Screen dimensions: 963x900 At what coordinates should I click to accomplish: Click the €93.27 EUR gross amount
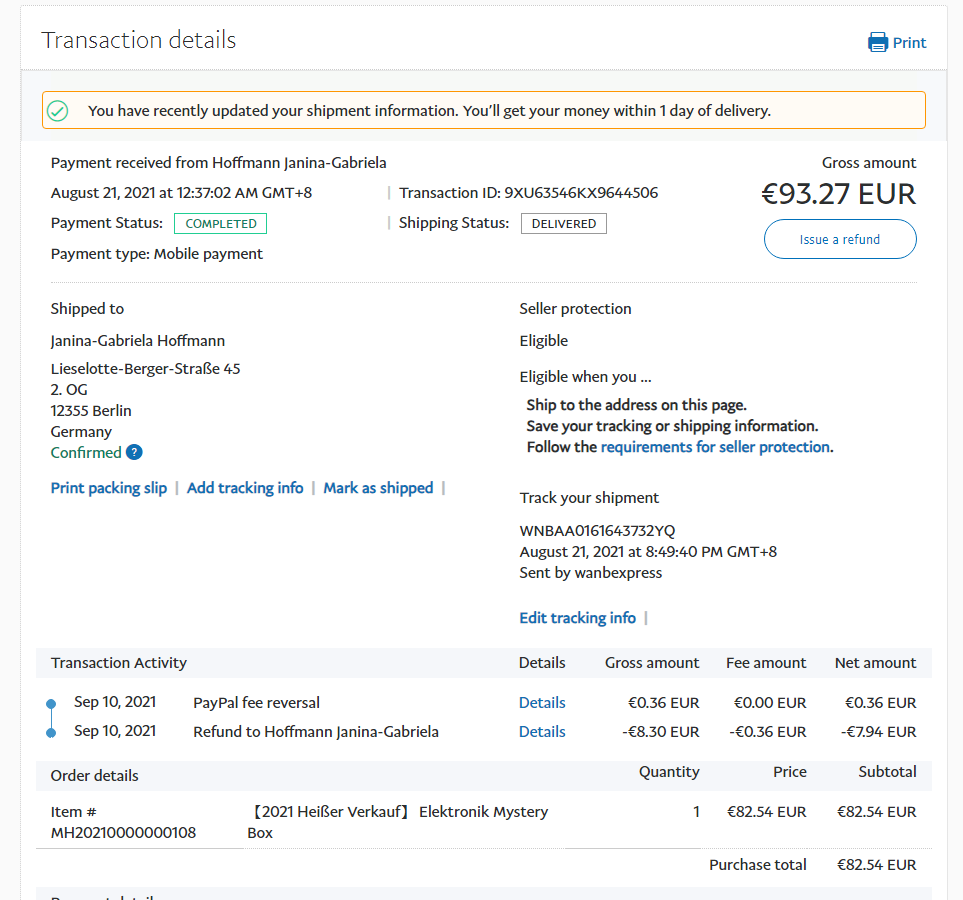(x=838, y=194)
